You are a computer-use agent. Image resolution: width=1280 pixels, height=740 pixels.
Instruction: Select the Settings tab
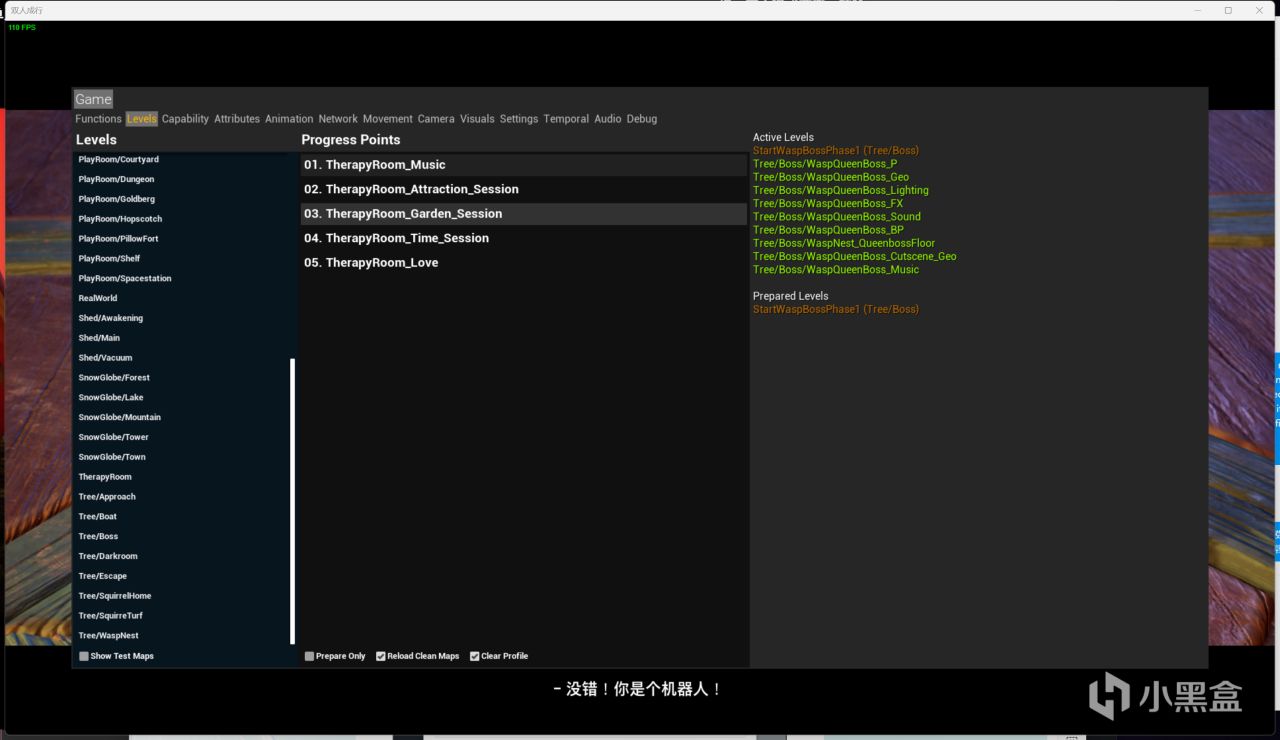click(519, 119)
